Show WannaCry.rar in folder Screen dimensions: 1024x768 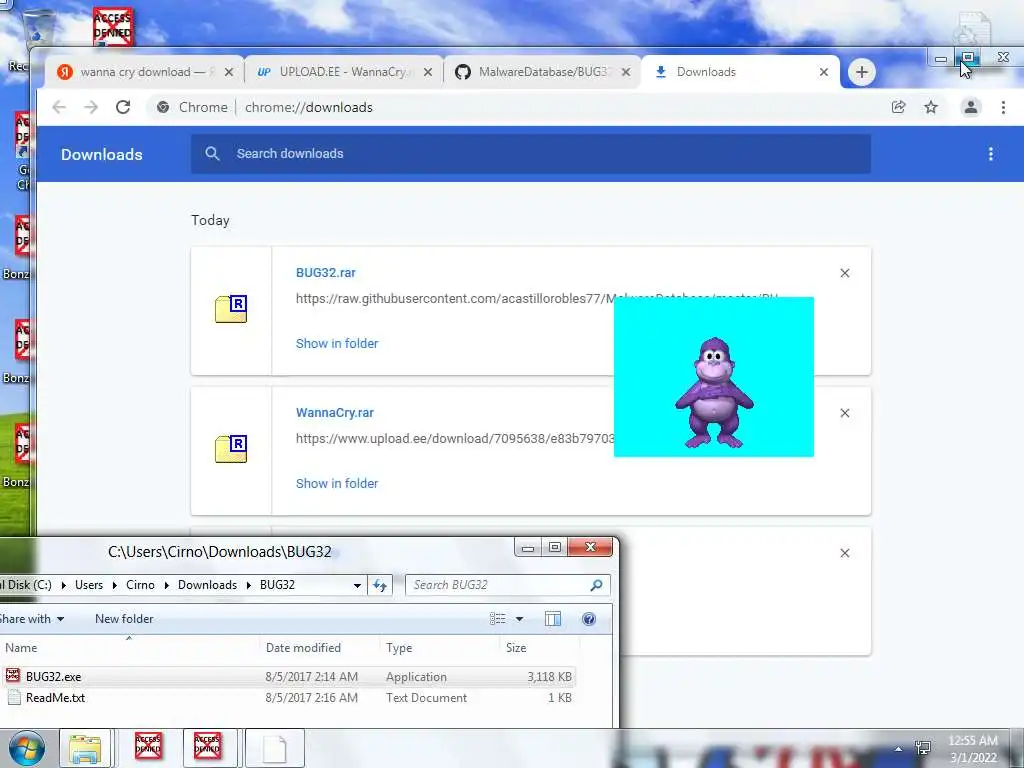tap(337, 483)
